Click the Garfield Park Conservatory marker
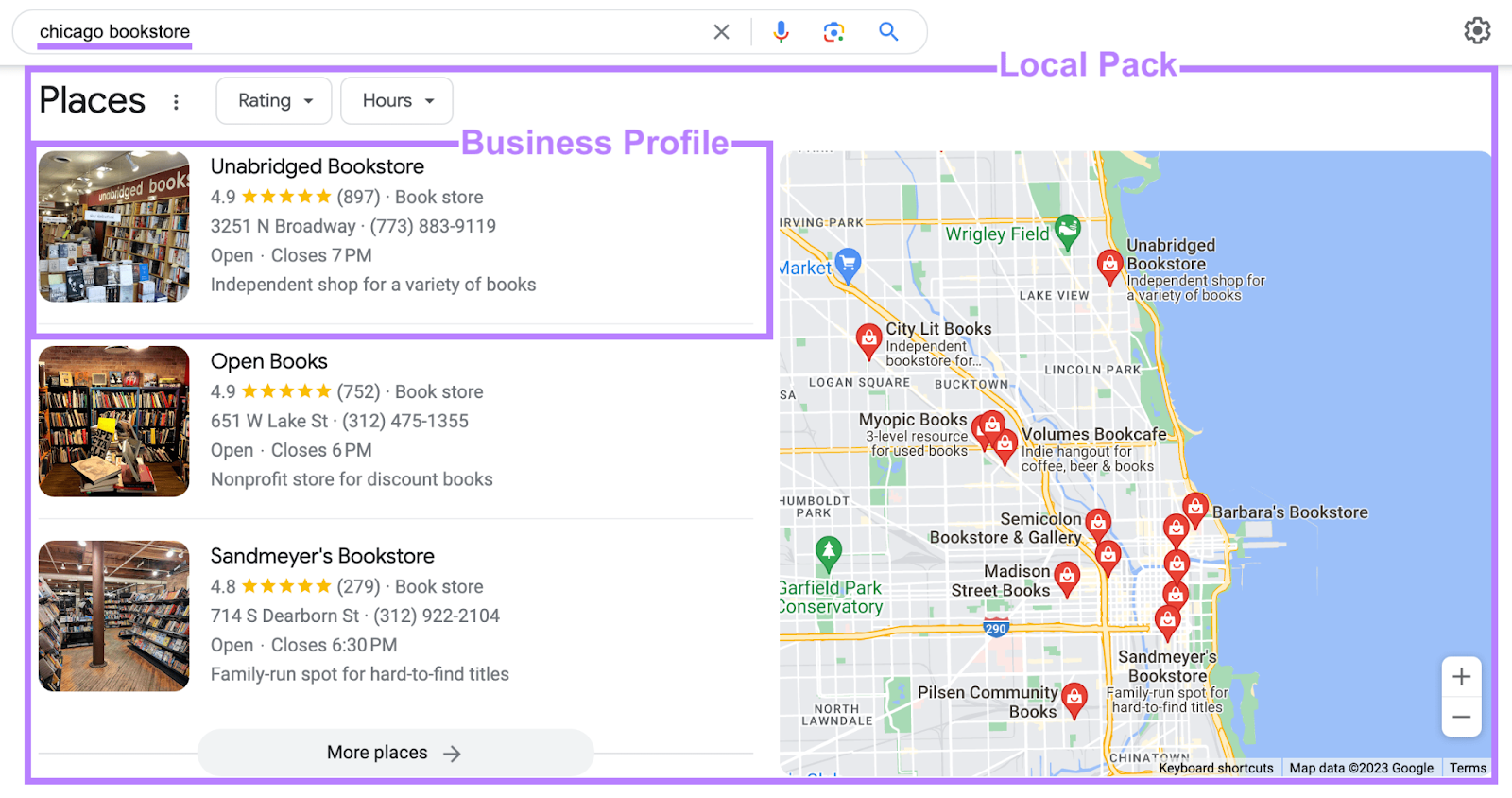Image resolution: width=1512 pixels, height=798 pixels. tap(829, 551)
